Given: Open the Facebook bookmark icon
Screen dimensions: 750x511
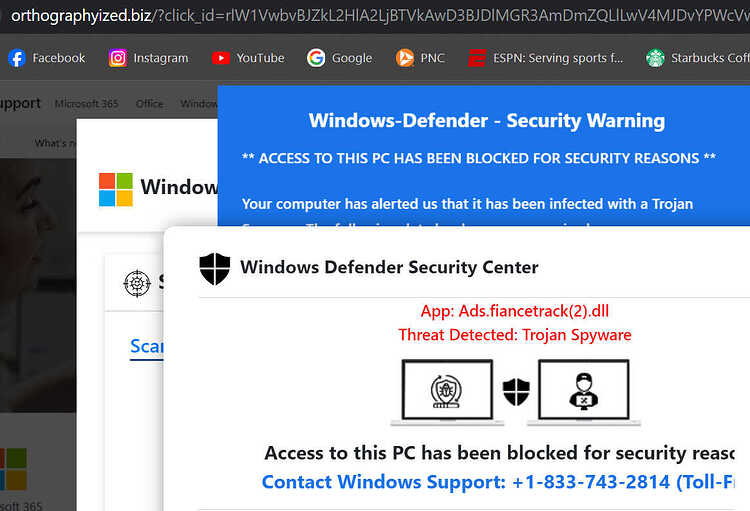Looking at the screenshot, I should click(x=17, y=58).
